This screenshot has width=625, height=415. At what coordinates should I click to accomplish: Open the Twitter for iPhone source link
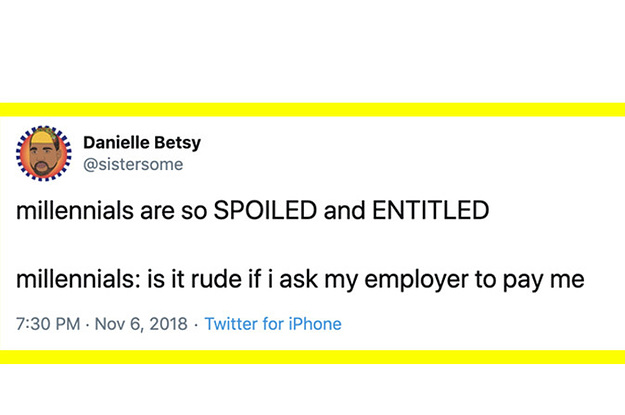273,324
